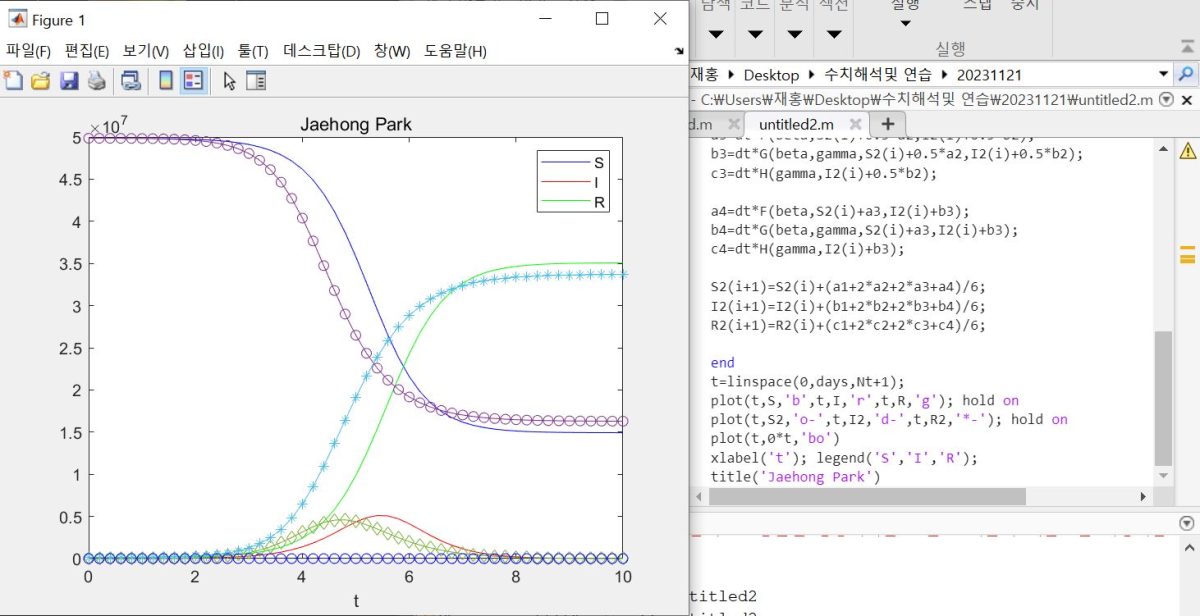Expand the current folder path dropdown
Viewport: 1200px width, 616px height.
click(x=1163, y=74)
